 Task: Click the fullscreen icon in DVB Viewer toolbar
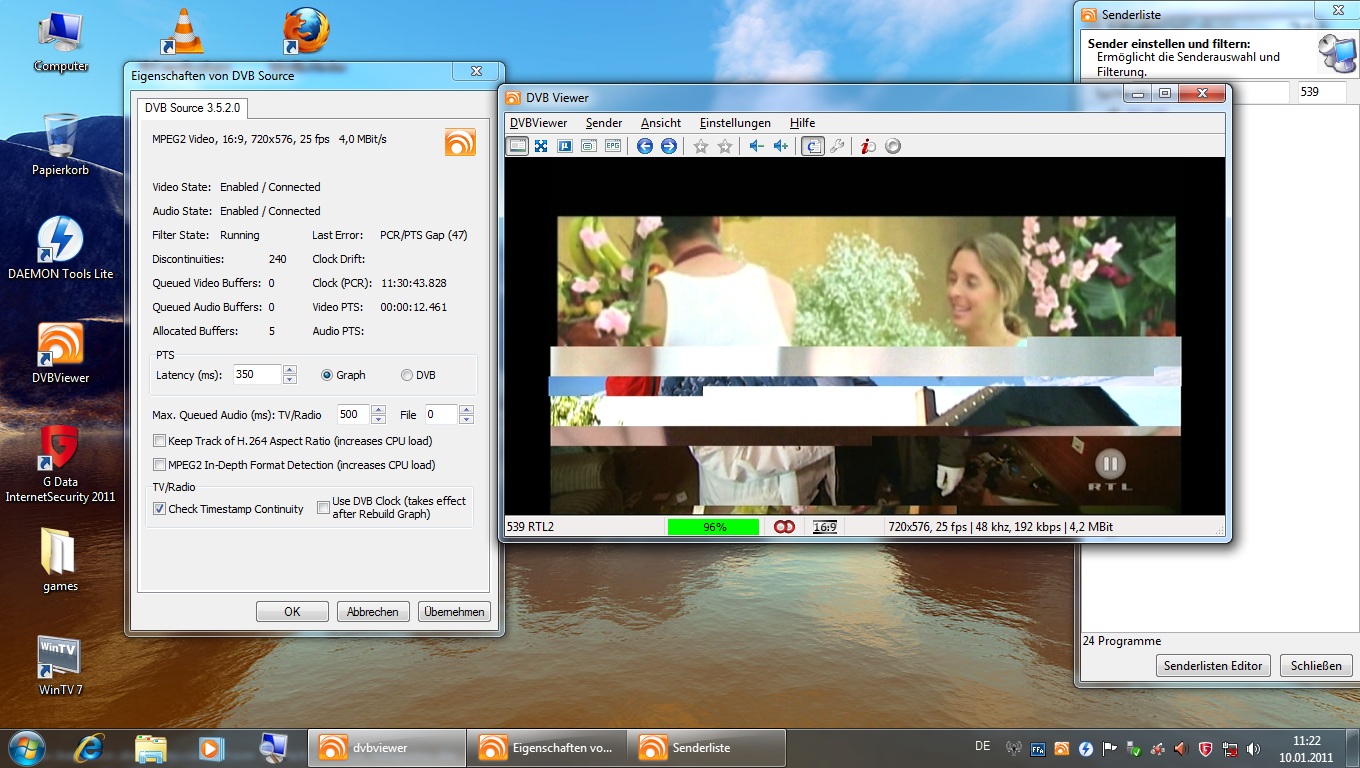(541, 146)
